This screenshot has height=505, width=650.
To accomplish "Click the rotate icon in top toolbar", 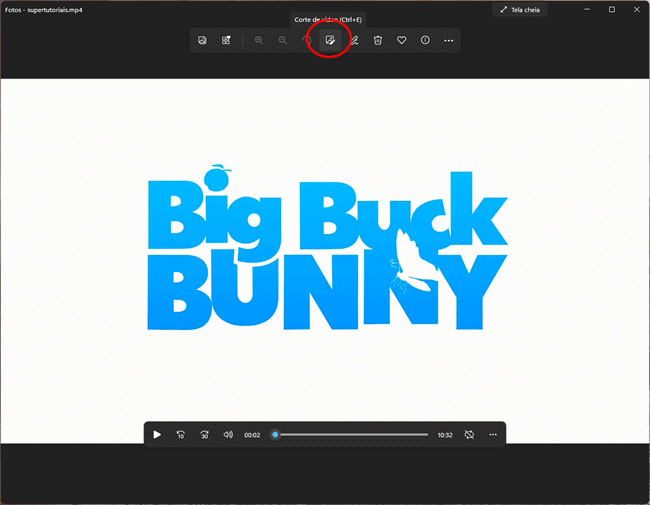I will (x=307, y=40).
